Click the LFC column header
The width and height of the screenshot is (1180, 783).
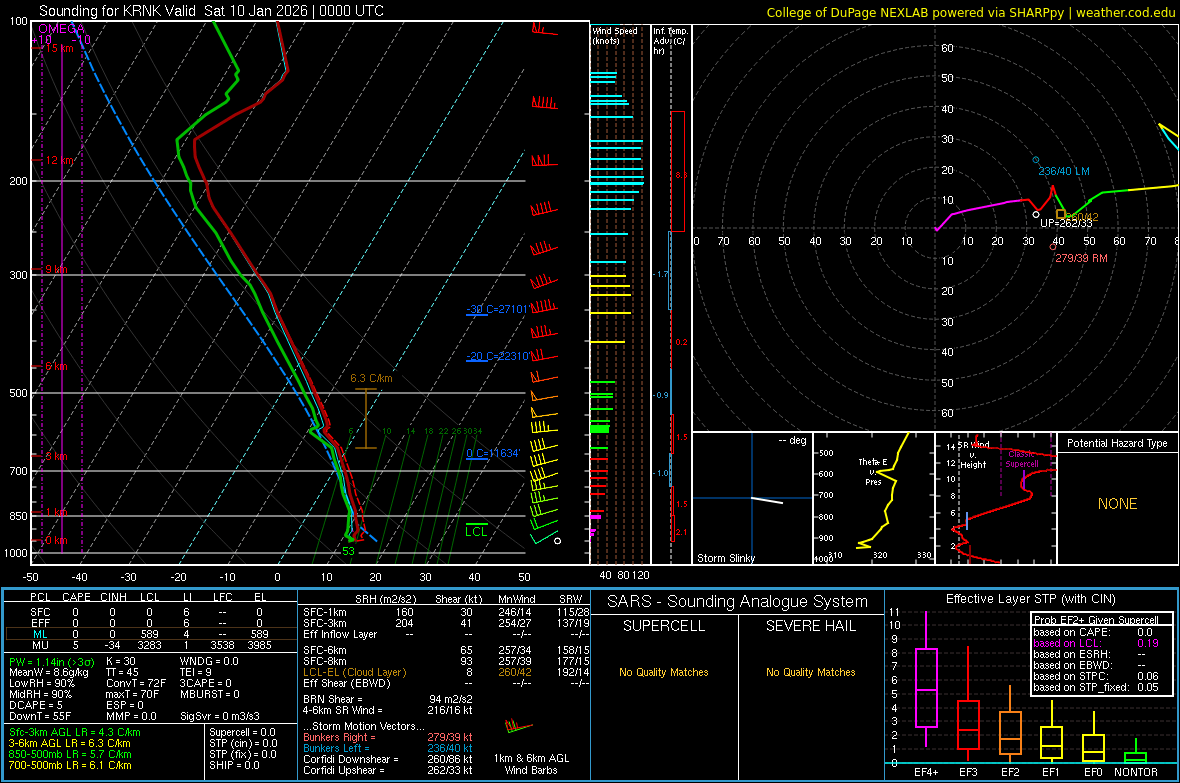[223, 597]
